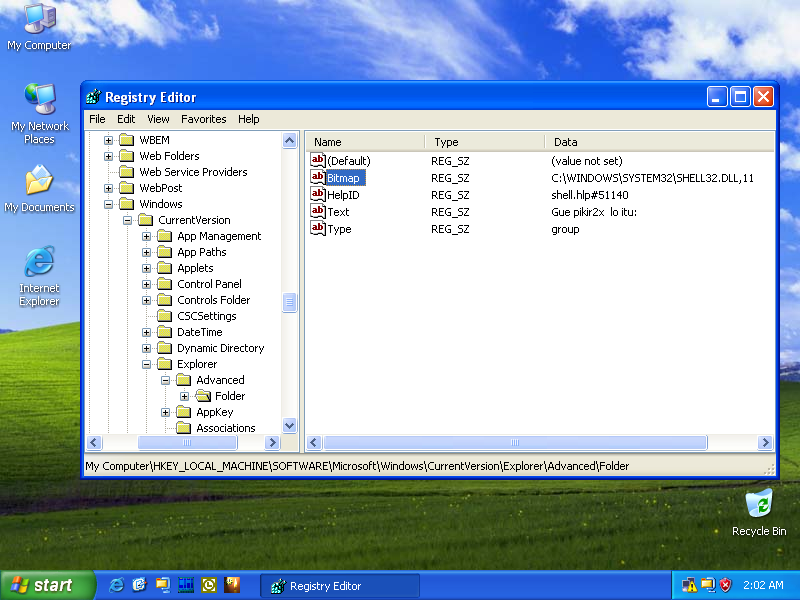The image size is (800, 600).
Task: Open the Edit menu
Action: pyautogui.click(x=126, y=119)
